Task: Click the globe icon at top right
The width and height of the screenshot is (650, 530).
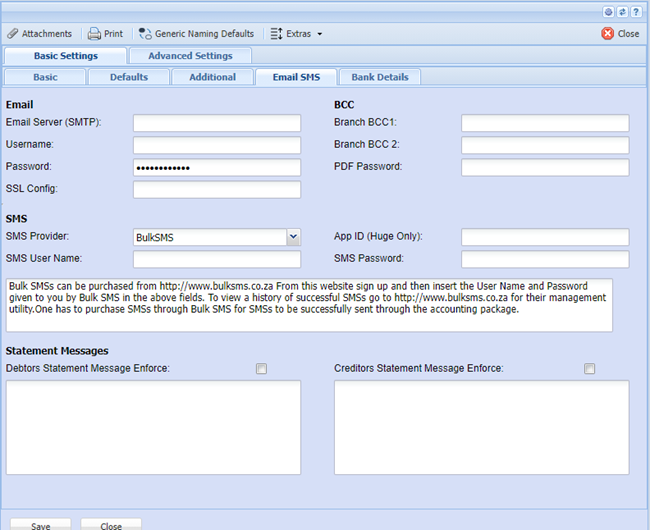Action: click(x=609, y=11)
